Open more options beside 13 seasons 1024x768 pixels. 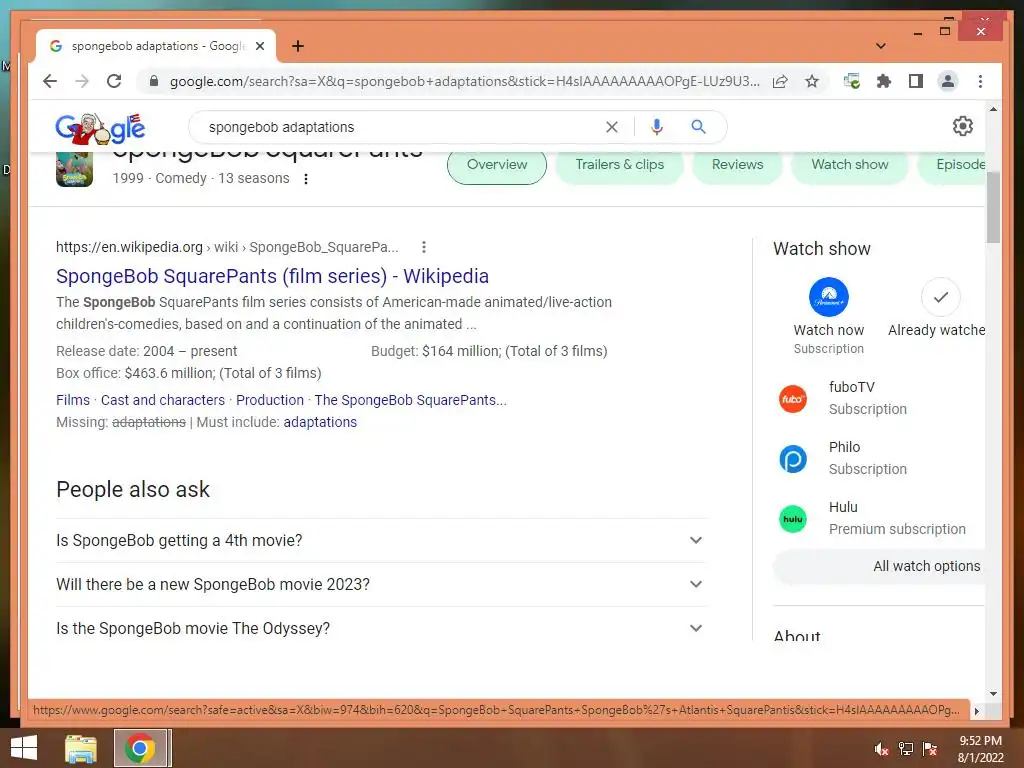point(306,179)
